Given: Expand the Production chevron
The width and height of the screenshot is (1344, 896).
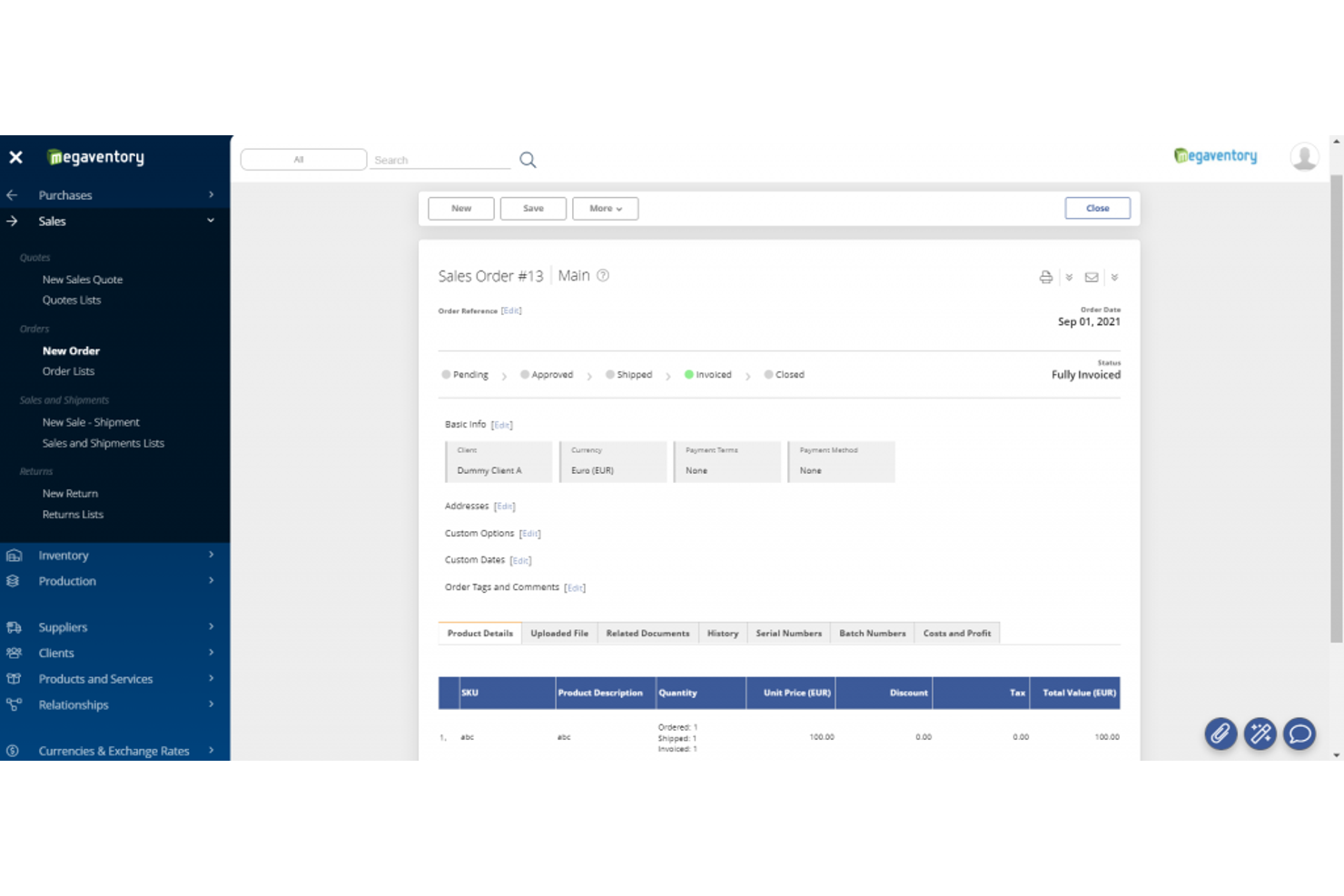Looking at the screenshot, I should (x=211, y=580).
